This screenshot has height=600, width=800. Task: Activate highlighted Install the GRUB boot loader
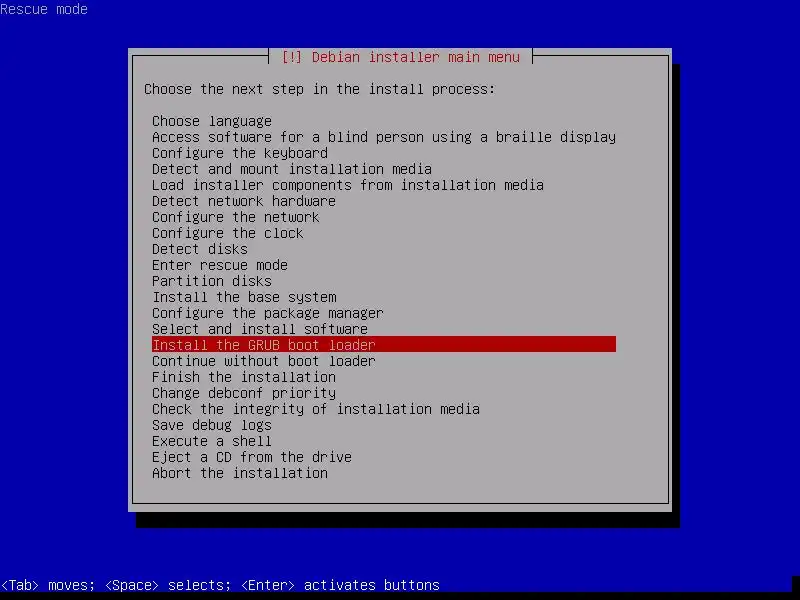click(x=384, y=344)
